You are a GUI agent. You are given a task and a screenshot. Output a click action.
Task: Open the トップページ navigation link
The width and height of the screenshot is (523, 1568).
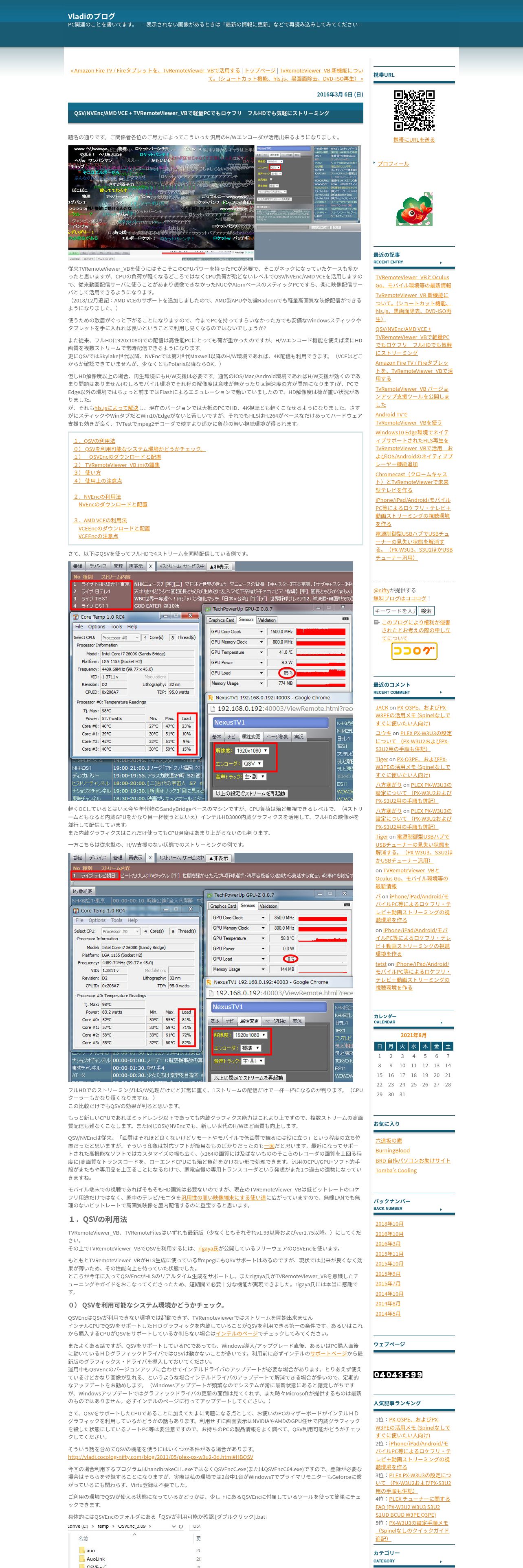coord(260,70)
